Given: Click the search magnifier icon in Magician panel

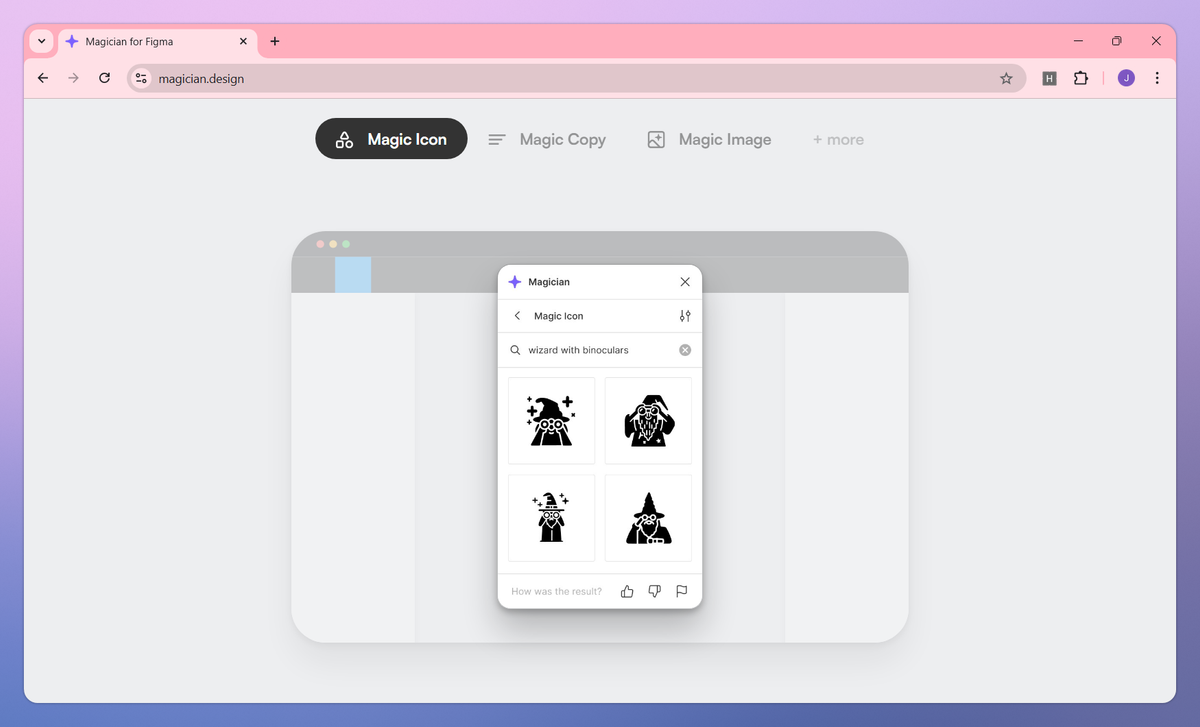Looking at the screenshot, I should [x=515, y=350].
